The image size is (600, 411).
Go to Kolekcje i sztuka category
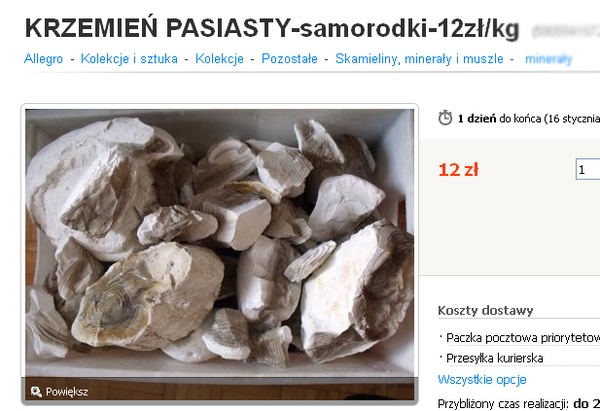(x=129, y=59)
